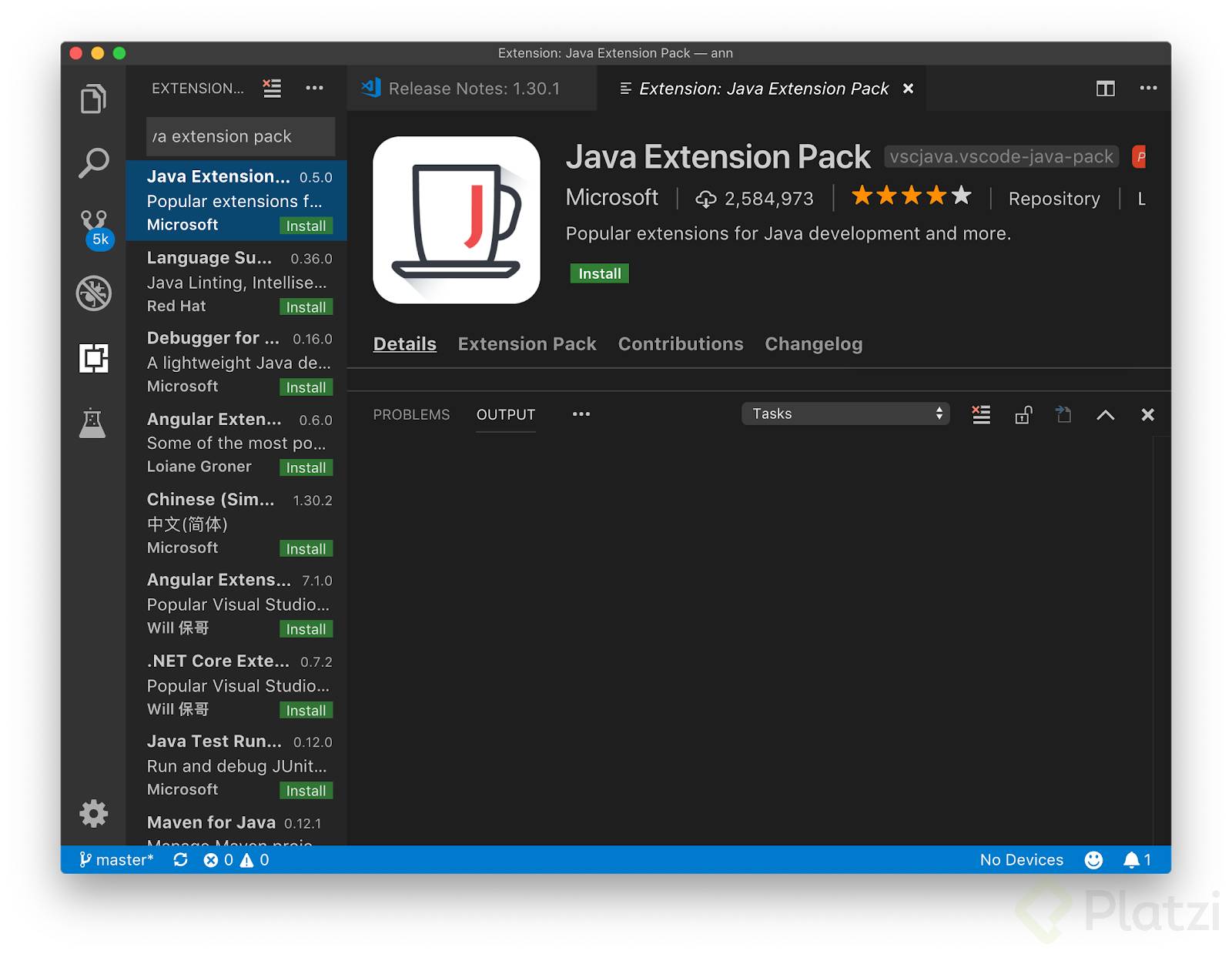This screenshot has height=954, width=1232.
Task: Select the PROBLEMS tab
Action: tap(411, 414)
